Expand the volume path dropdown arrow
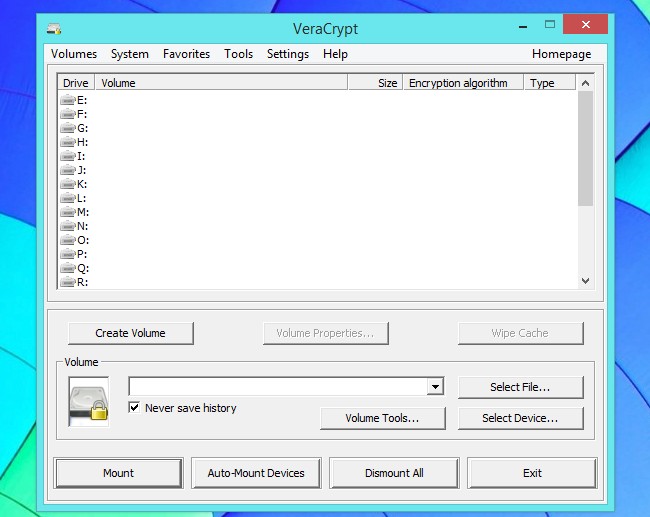 [x=435, y=387]
